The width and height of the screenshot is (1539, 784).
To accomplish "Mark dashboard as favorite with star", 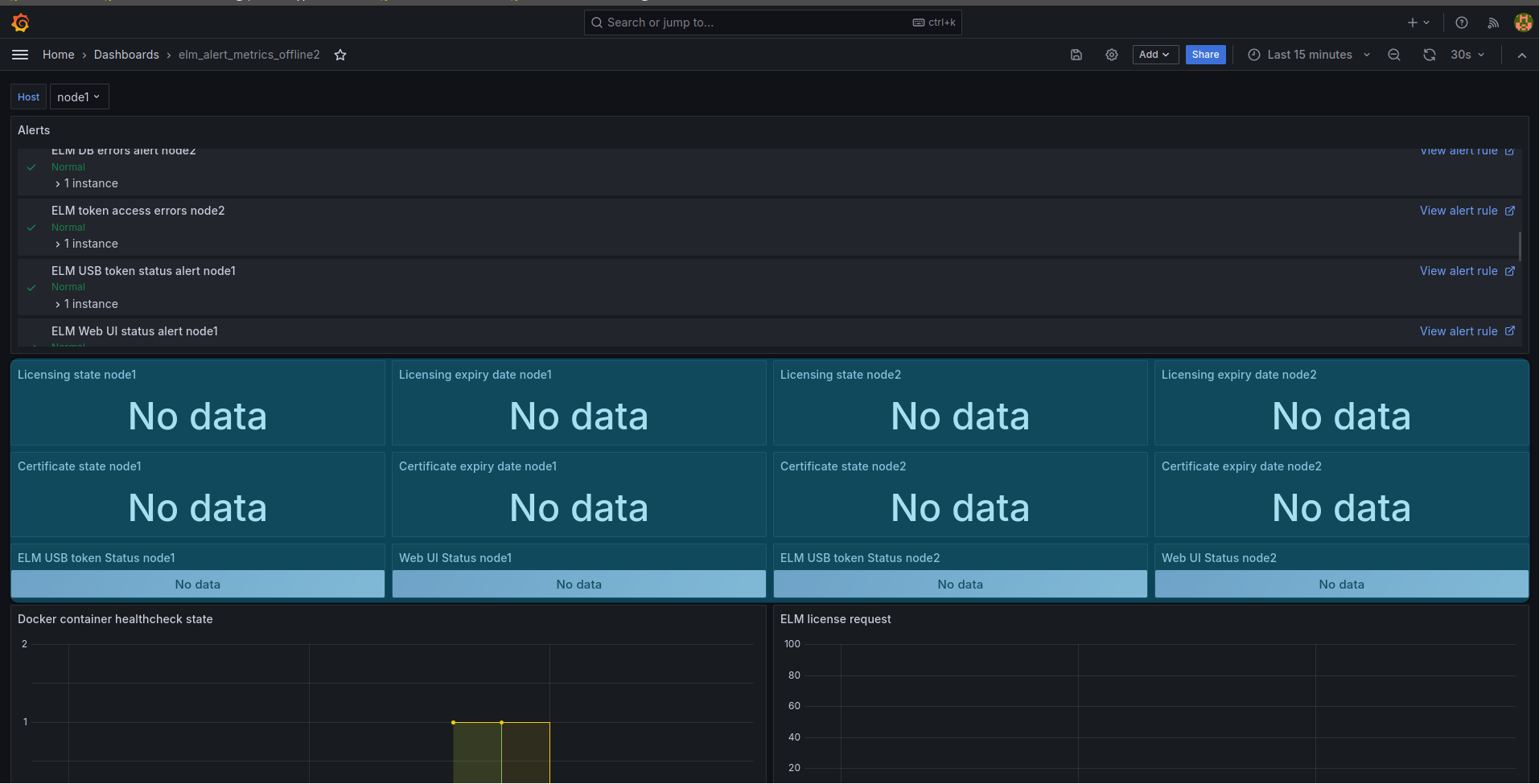I will click(340, 55).
